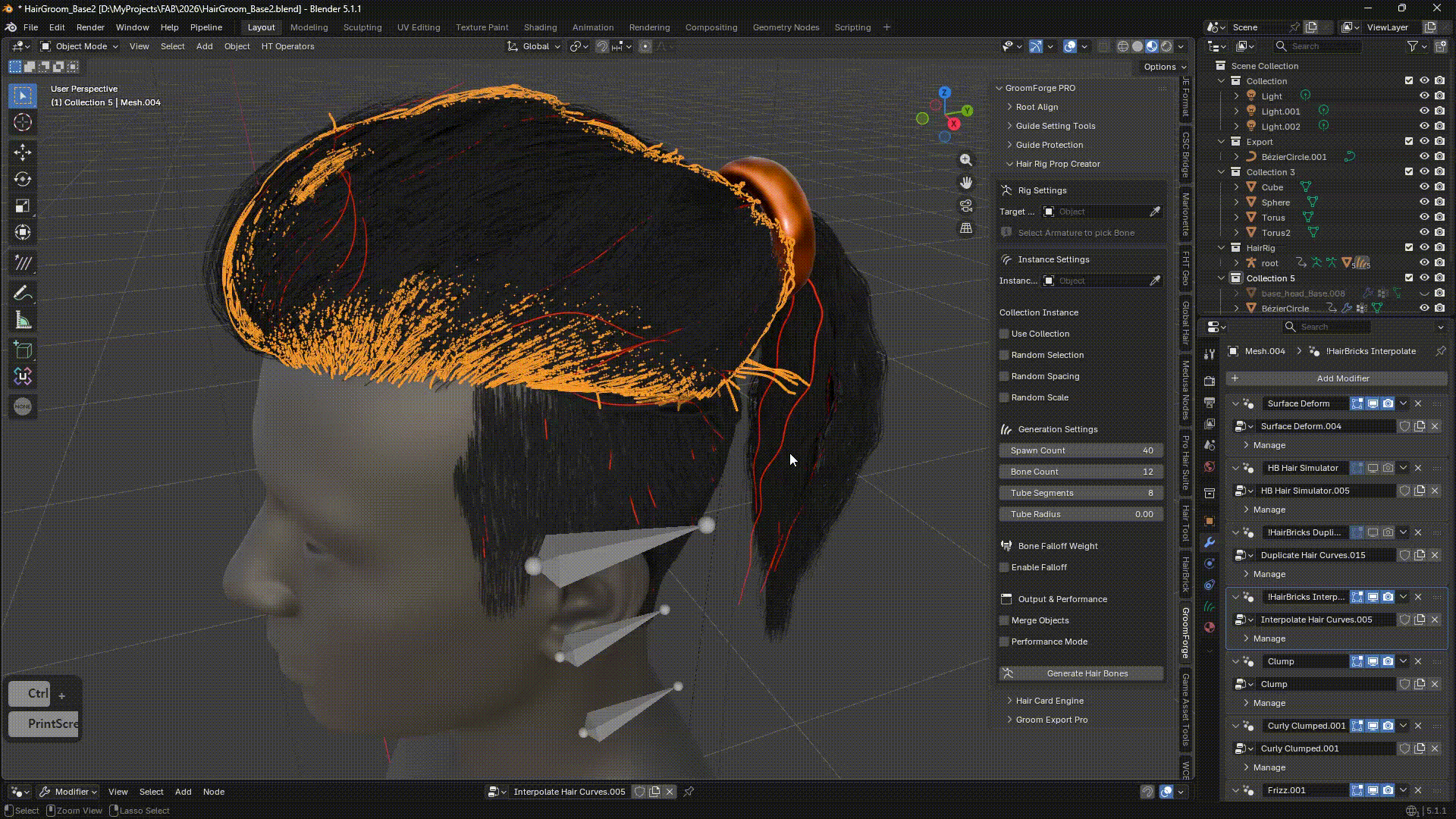Open the Object Mode dropdown

80,46
